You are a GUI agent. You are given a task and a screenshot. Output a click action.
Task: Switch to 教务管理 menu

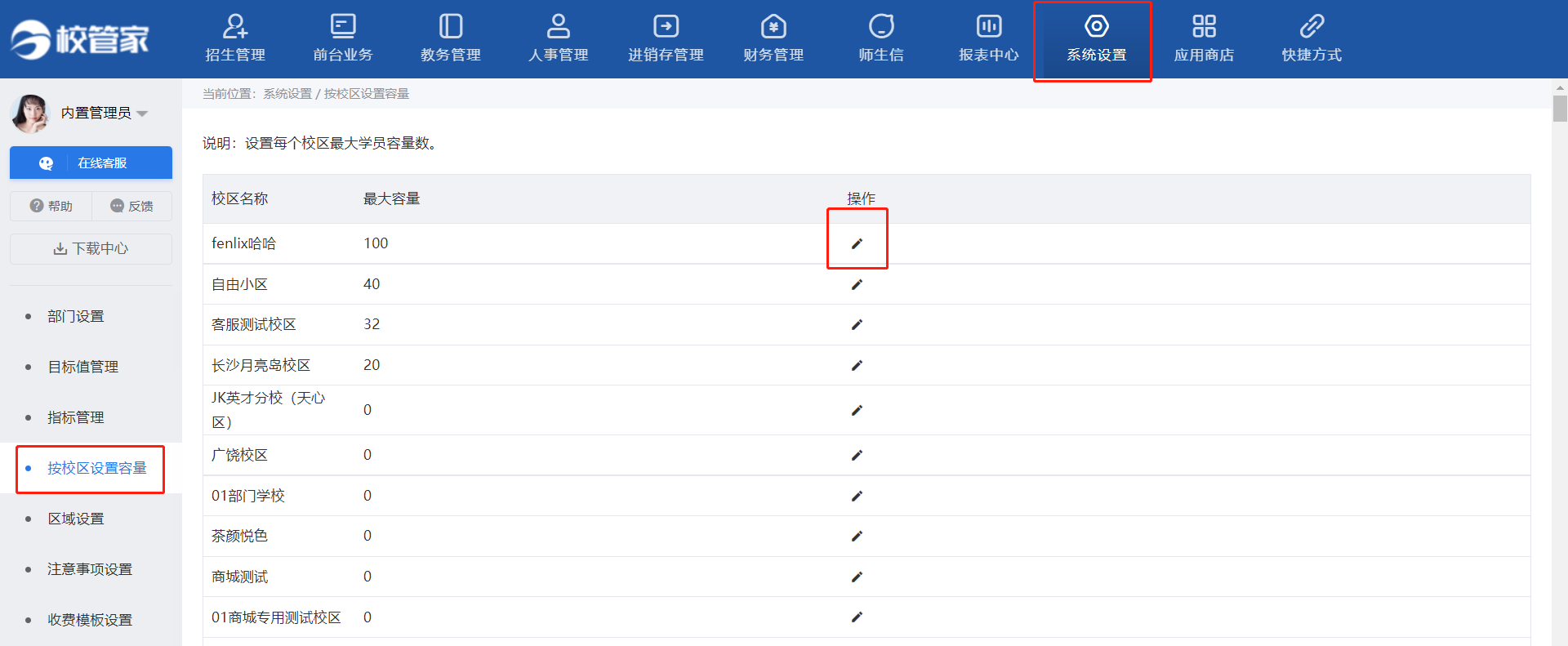[x=450, y=38]
